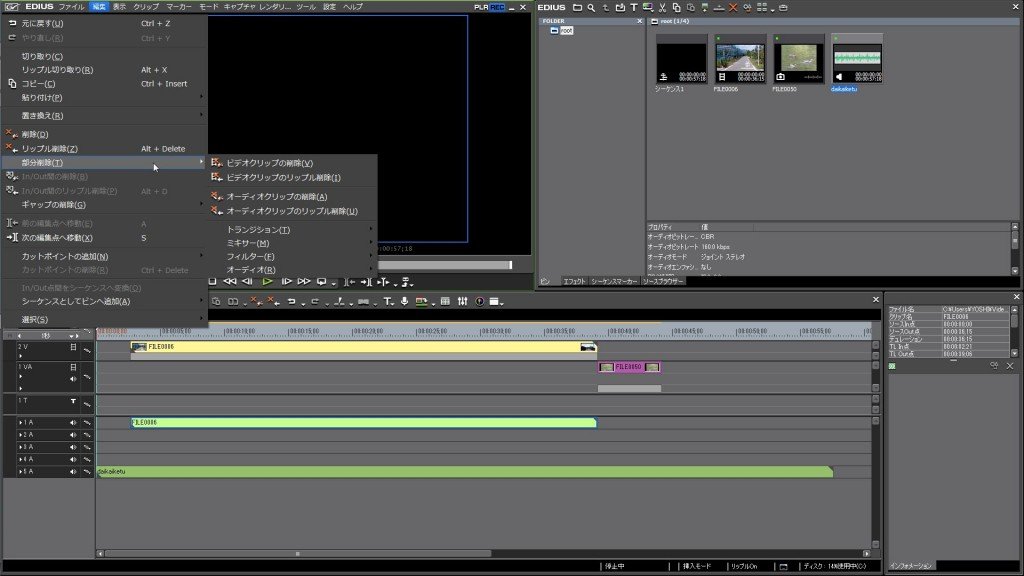
Task: Expand ミキサー(M) submenu
Action: [x=292, y=243]
